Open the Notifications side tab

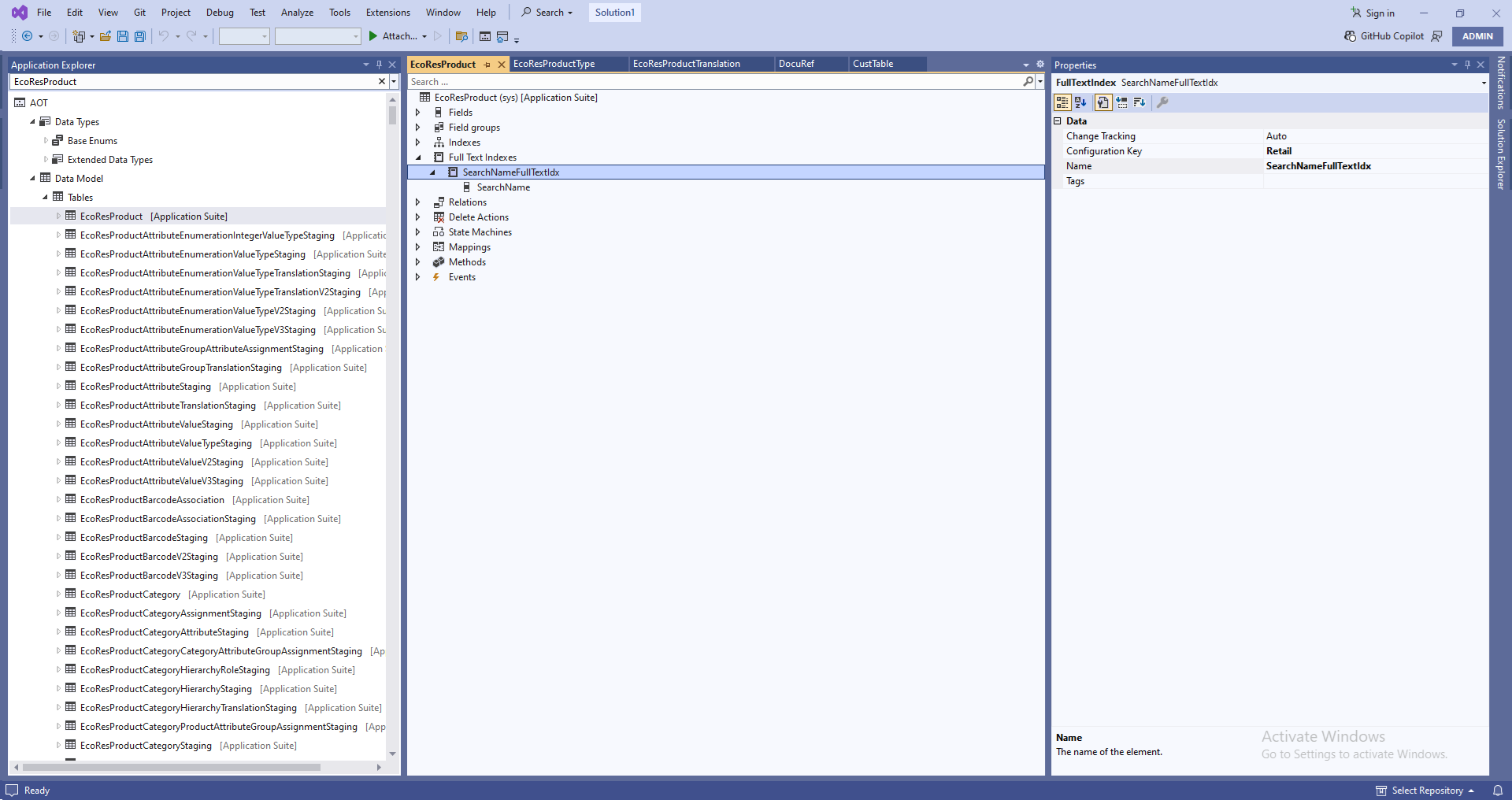click(1501, 82)
